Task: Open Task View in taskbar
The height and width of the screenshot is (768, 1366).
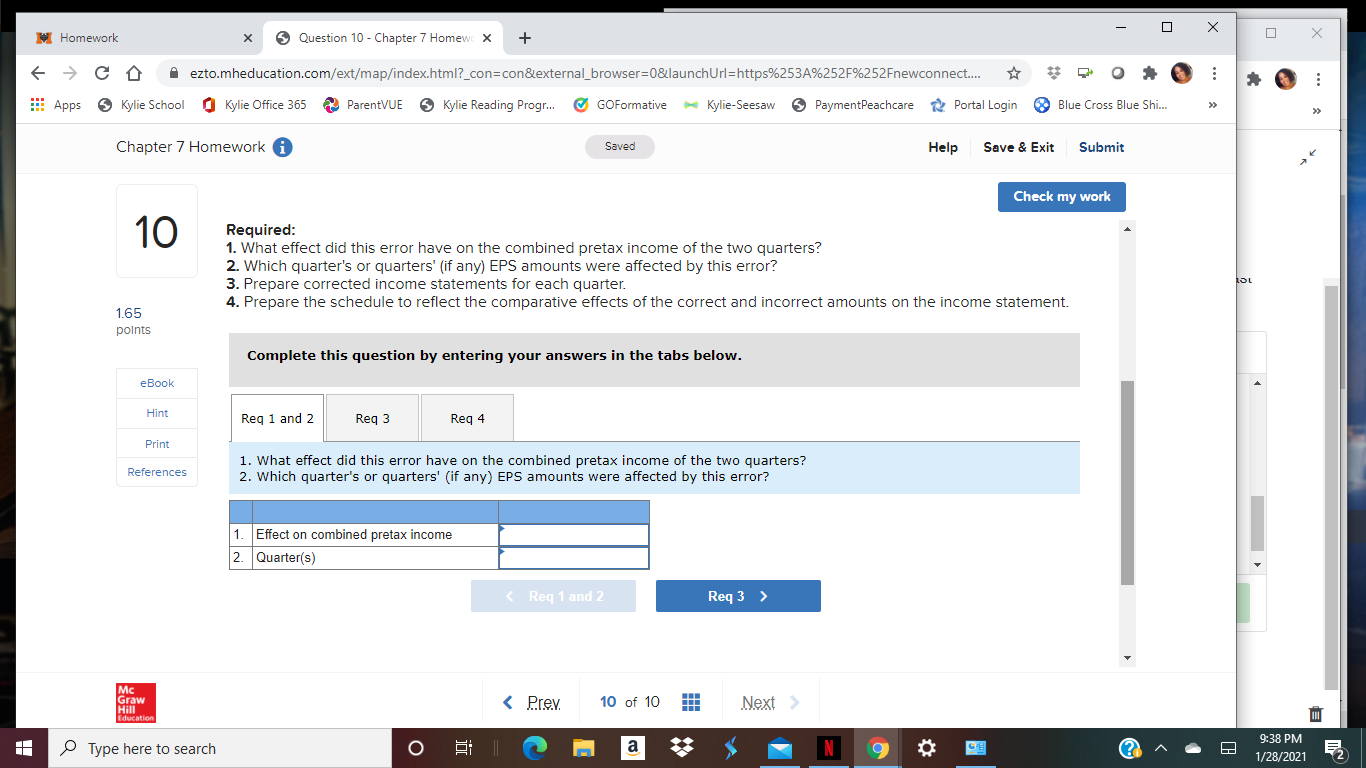Action: tap(463, 748)
